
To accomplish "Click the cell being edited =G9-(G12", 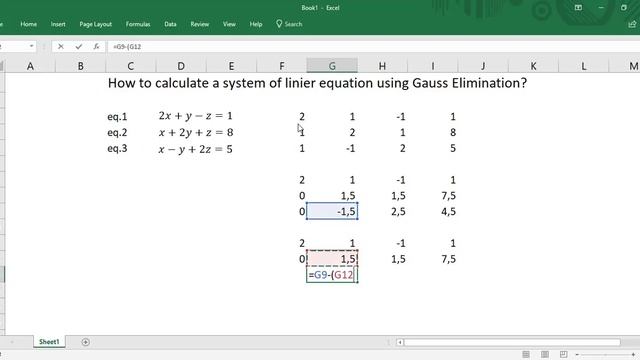I will (x=332, y=275).
